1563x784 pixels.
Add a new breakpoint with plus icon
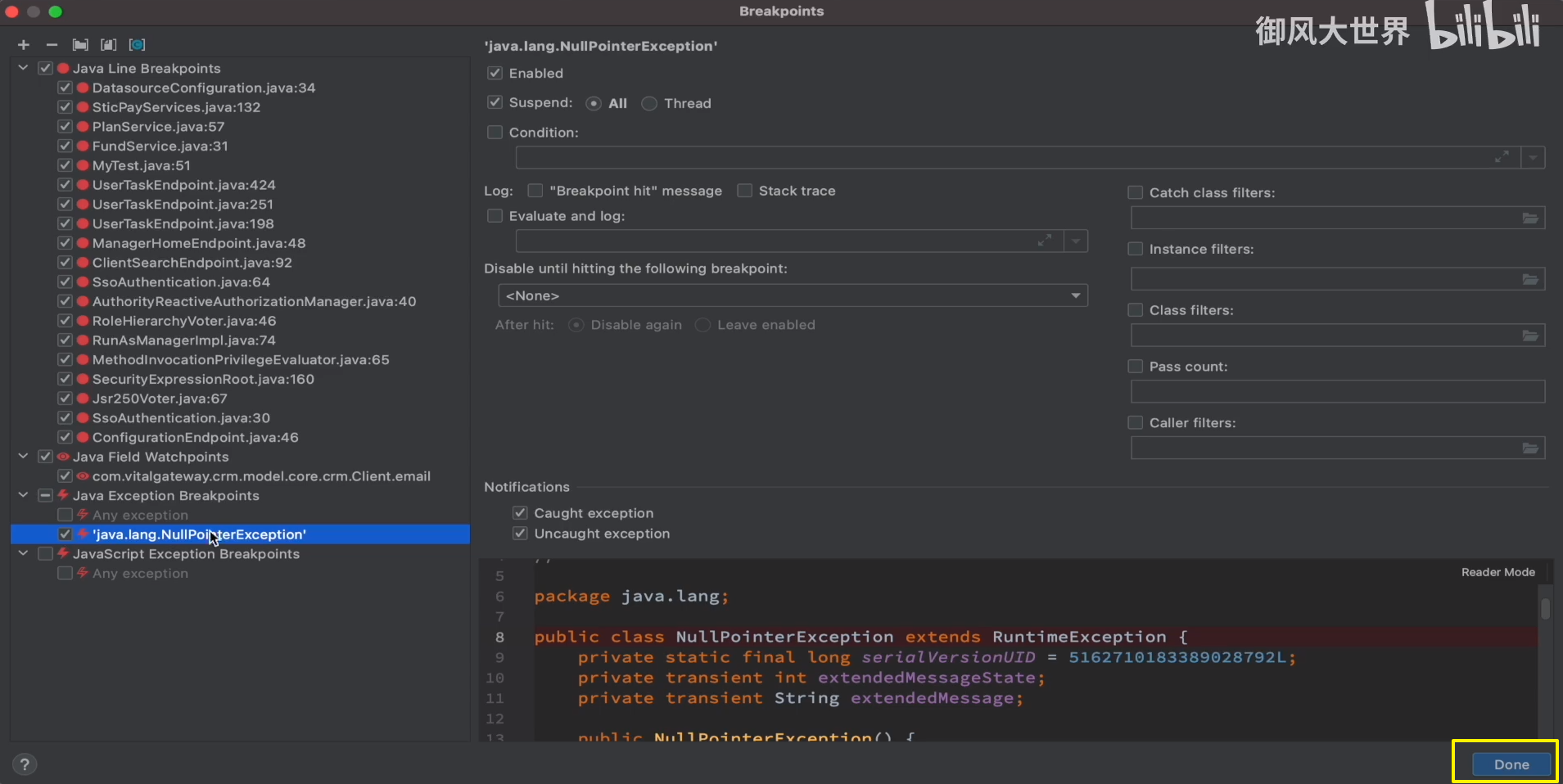(x=24, y=45)
